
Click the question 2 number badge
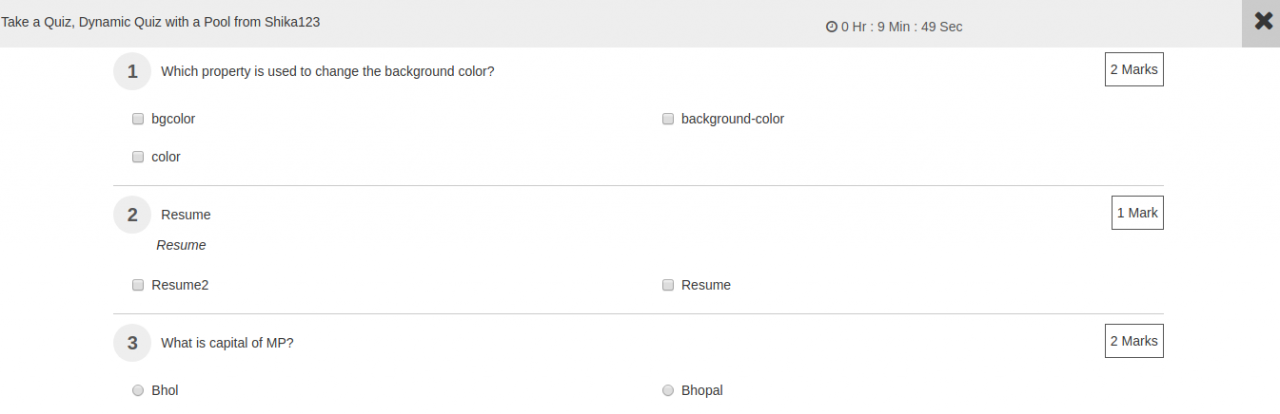point(132,214)
